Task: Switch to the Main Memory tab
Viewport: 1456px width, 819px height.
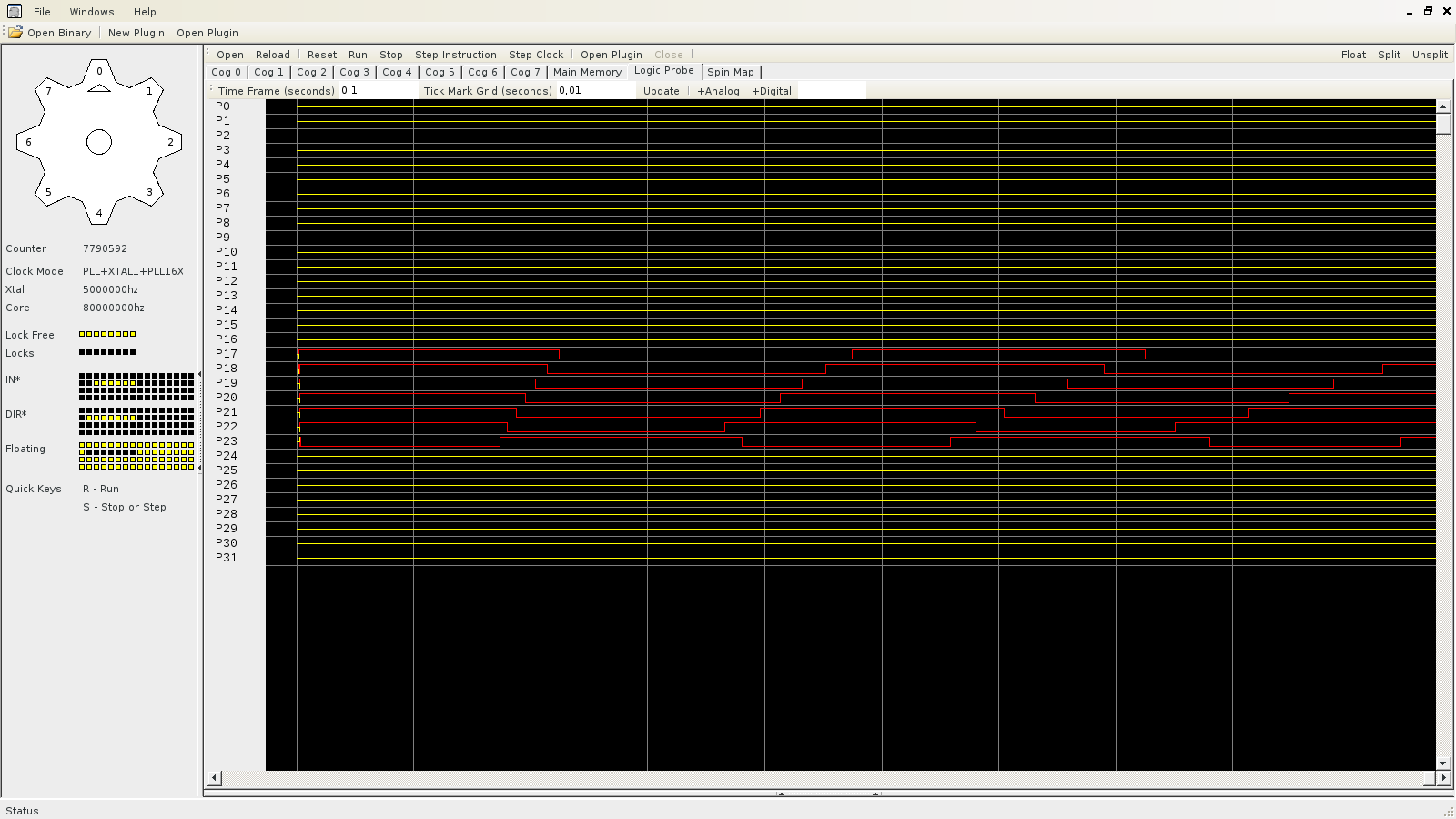Action: click(x=587, y=72)
